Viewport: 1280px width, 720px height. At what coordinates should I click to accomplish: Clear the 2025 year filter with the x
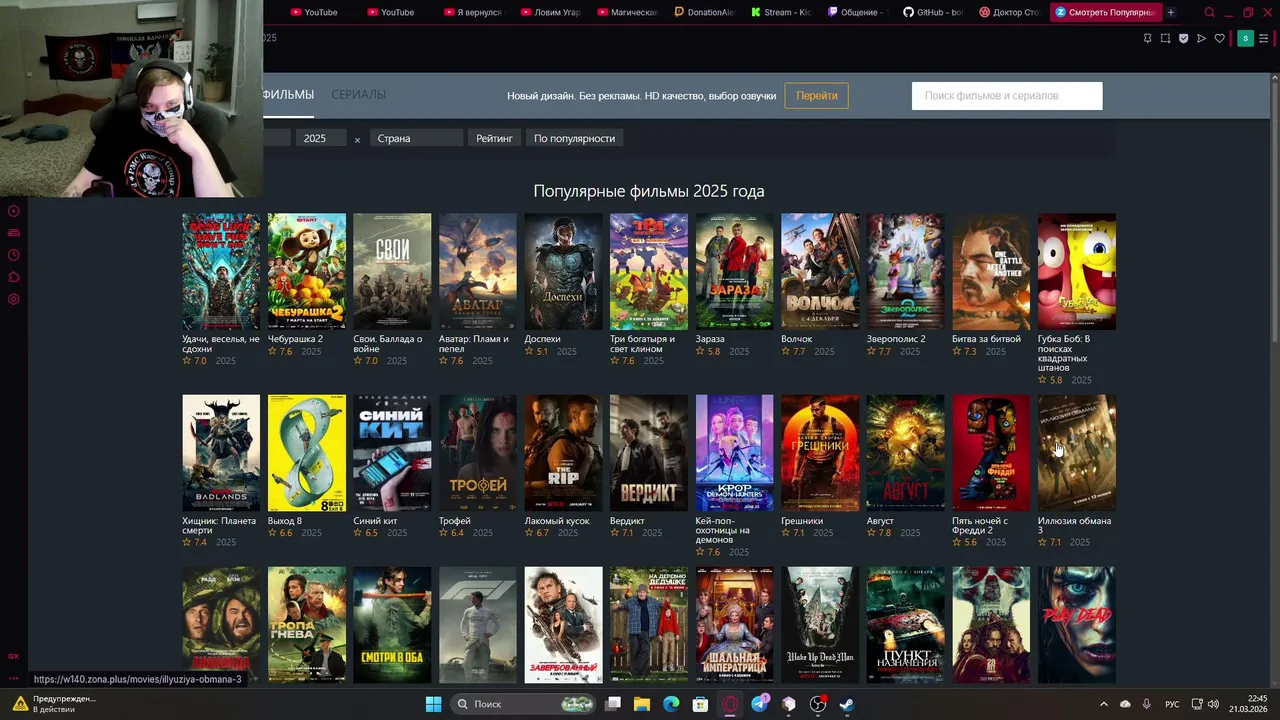tap(357, 139)
